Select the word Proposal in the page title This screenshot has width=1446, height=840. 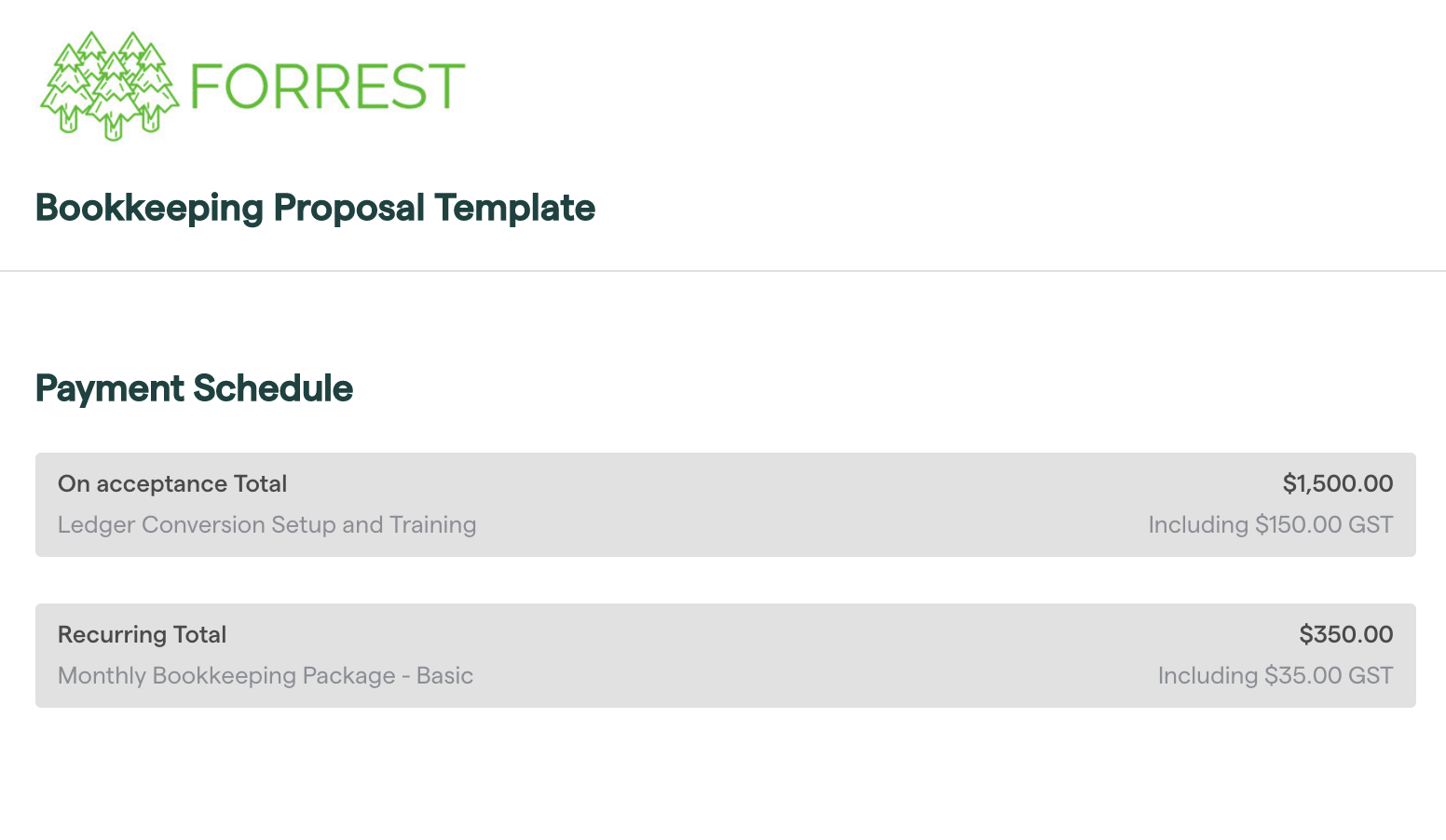pos(349,209)
